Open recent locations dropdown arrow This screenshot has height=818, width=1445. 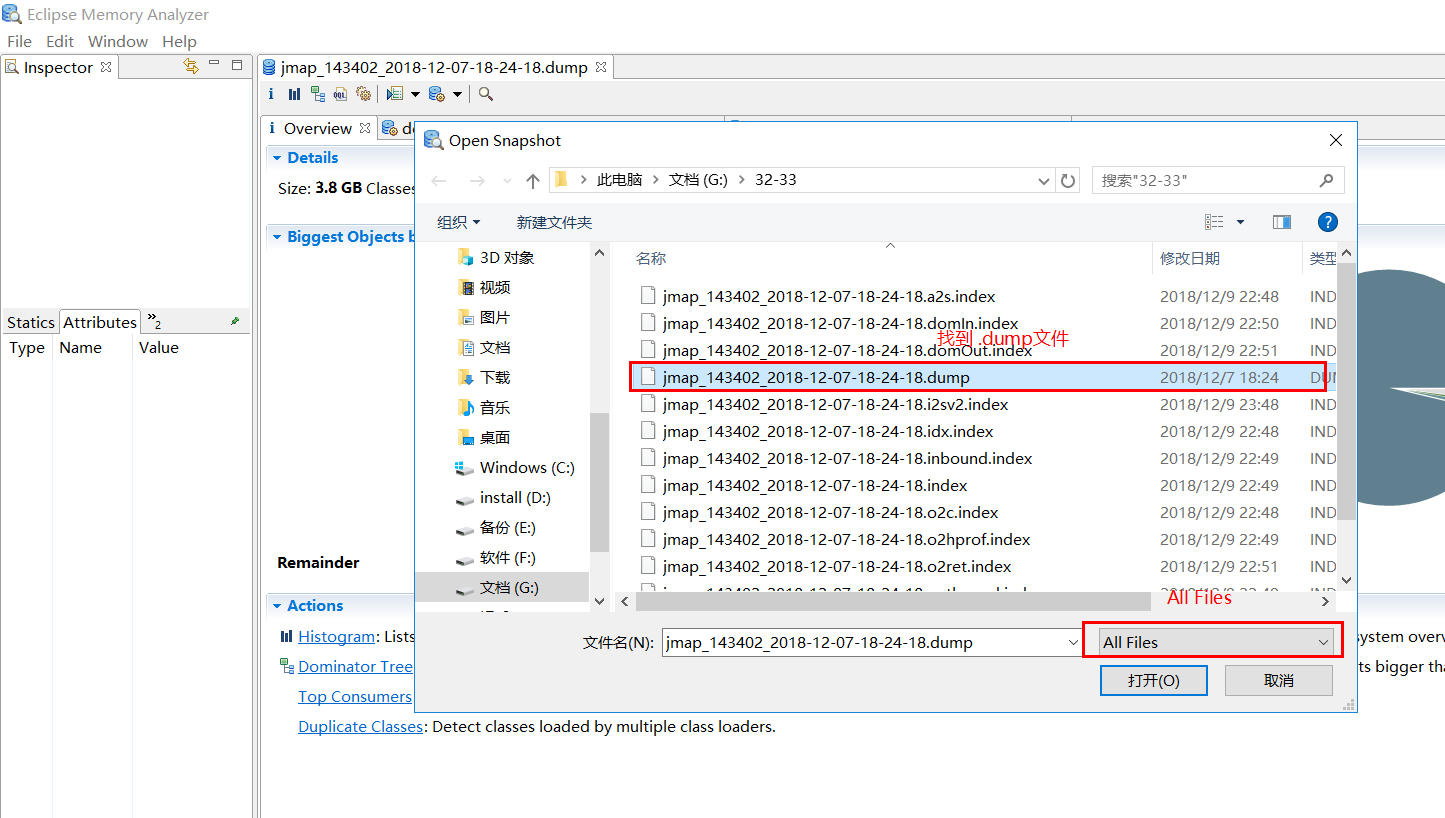click(x=508, y=181)
